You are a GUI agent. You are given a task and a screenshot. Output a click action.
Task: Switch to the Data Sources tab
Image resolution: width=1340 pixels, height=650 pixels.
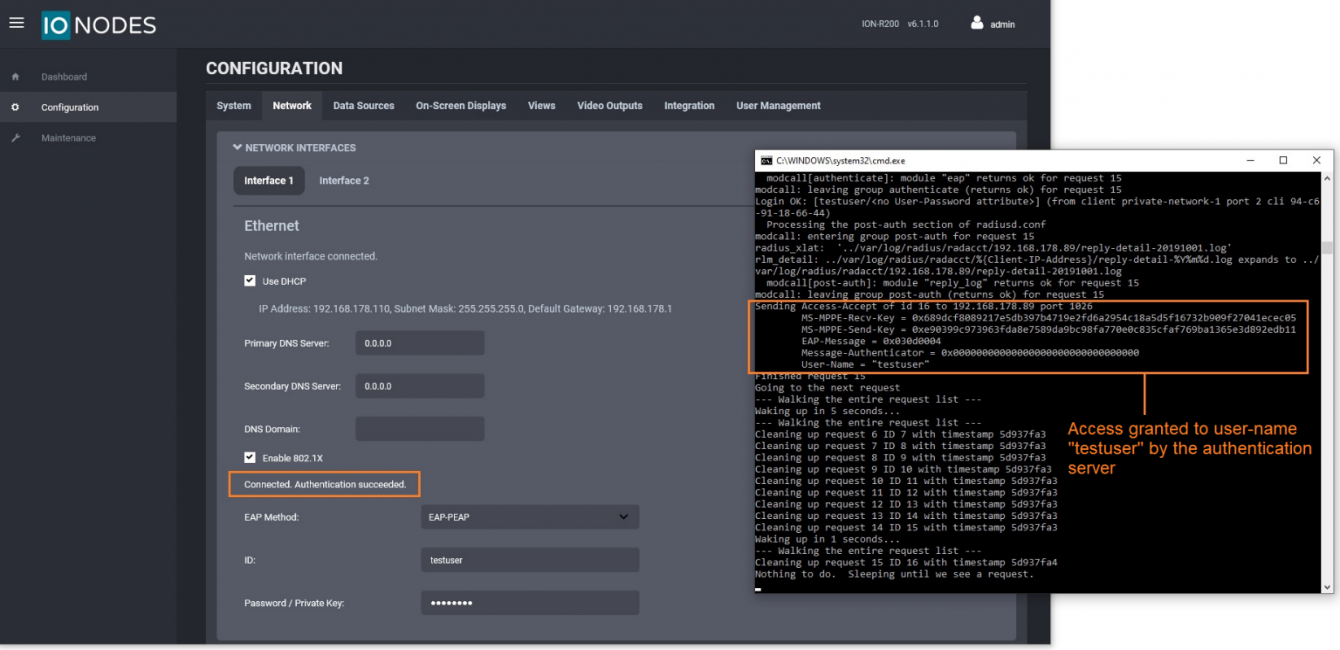[363, 106]
